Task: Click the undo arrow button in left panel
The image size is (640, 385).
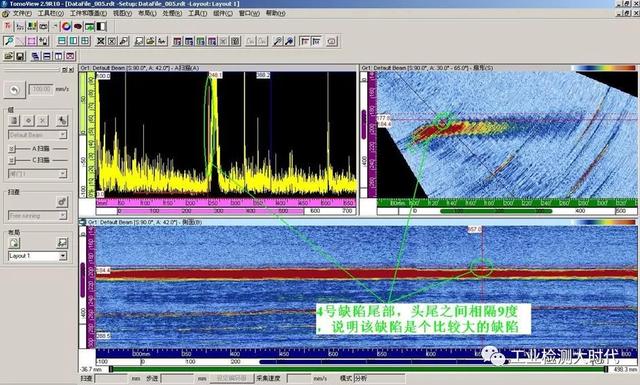Action: (x=14, y=90)
